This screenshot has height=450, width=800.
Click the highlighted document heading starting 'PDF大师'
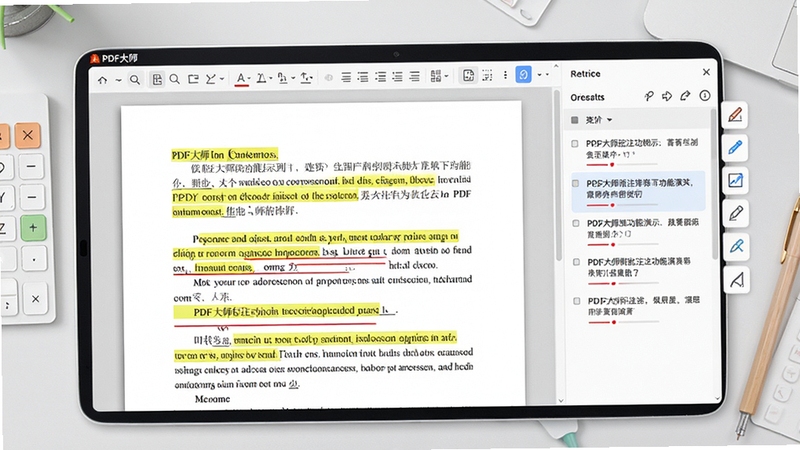[224, 154]
